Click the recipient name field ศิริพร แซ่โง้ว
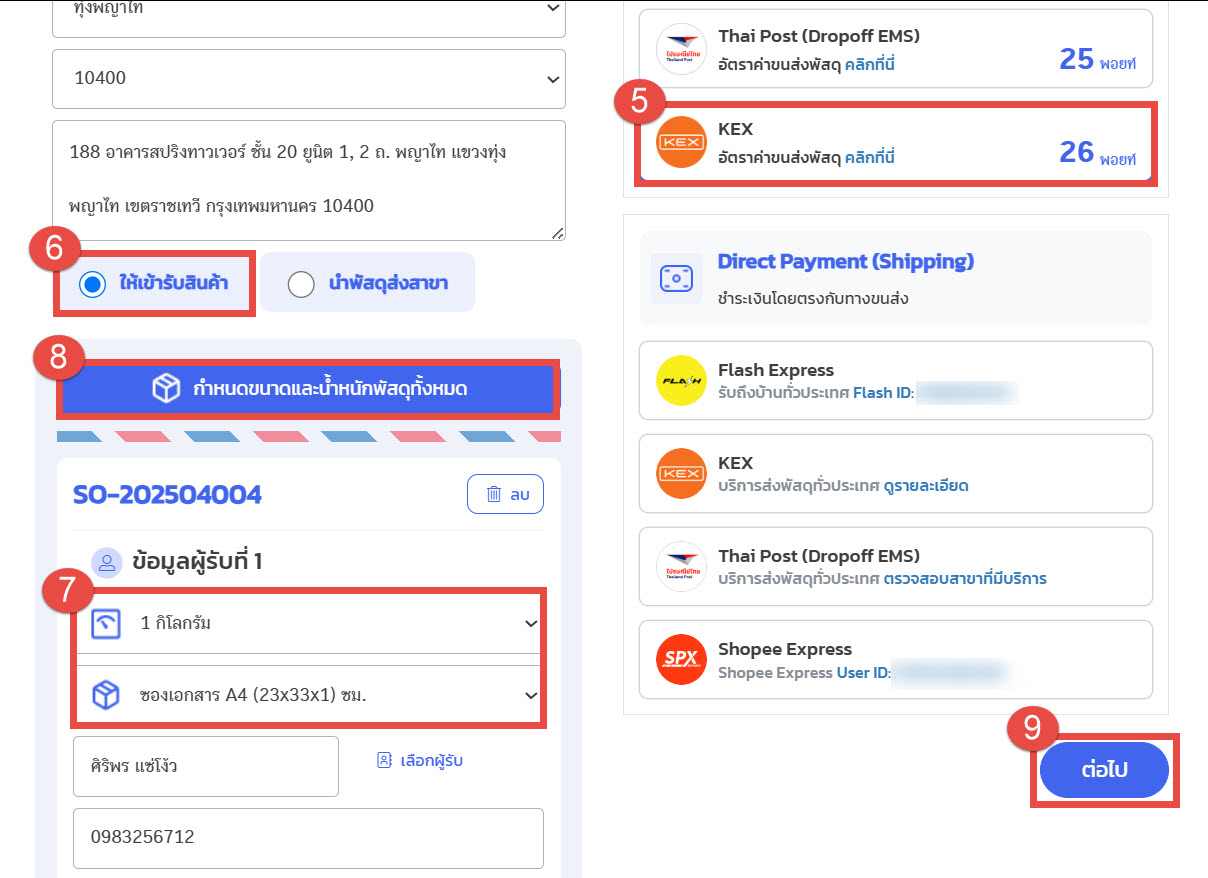1208x878 pixels. pos(206,767)
